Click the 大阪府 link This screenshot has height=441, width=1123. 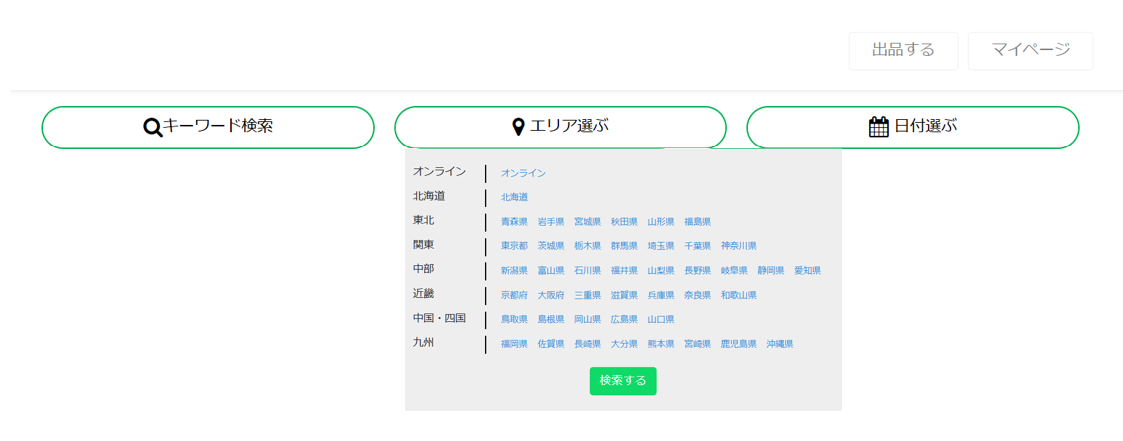coord(551,295)
